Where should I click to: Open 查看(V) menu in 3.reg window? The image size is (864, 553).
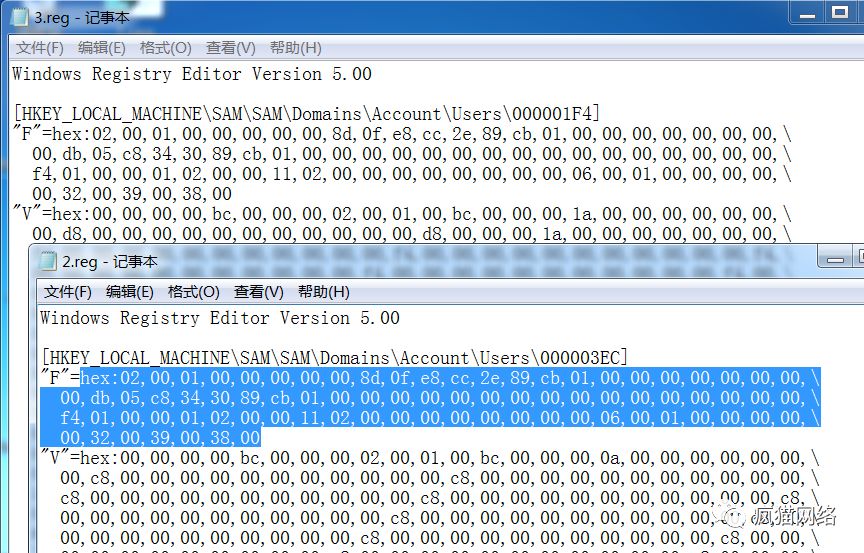click(x=230, y=48)
